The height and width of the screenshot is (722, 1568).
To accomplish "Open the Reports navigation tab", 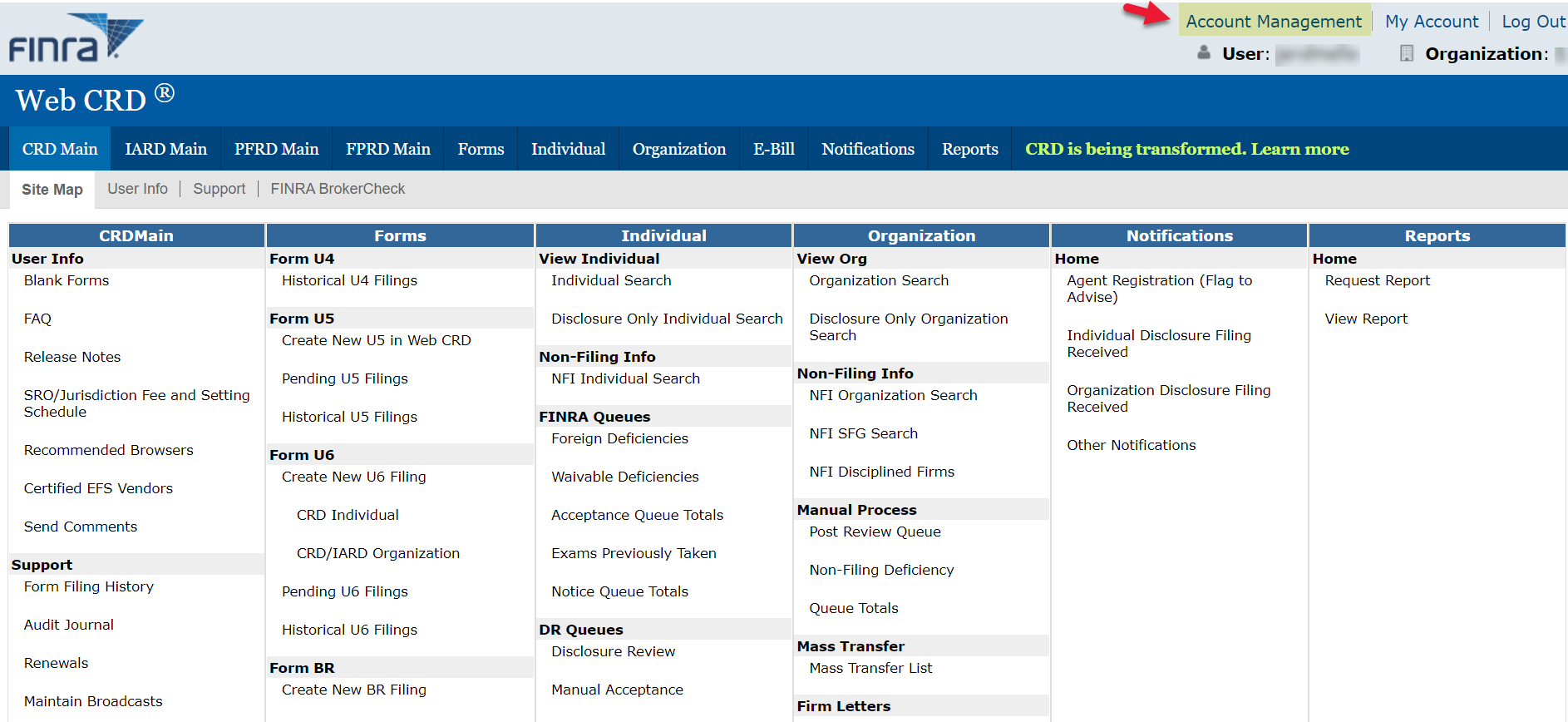I will pos(969,149).
